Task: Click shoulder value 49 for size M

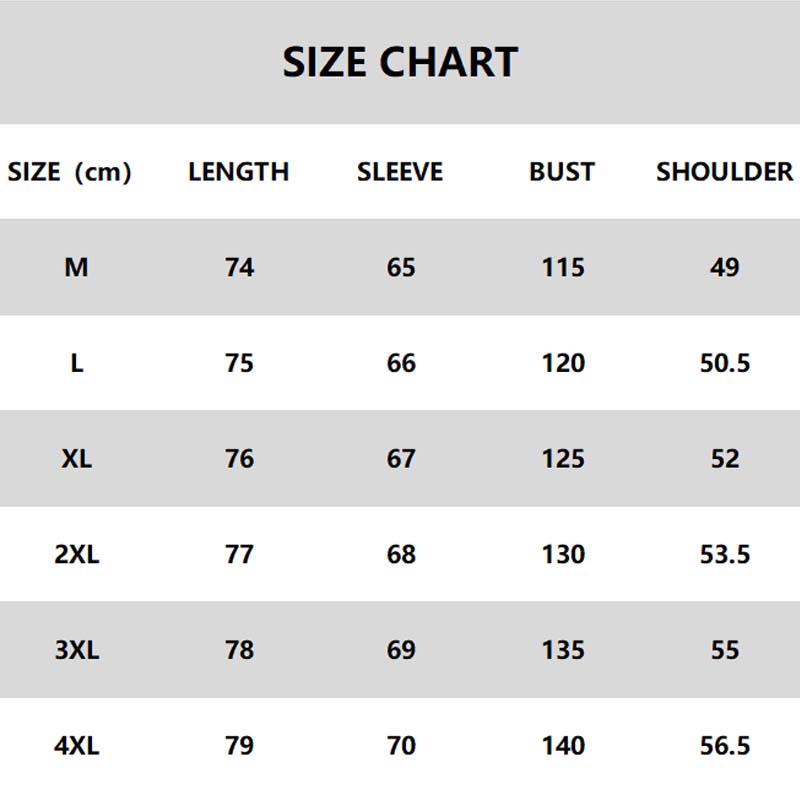Action: tap(725, 267)
